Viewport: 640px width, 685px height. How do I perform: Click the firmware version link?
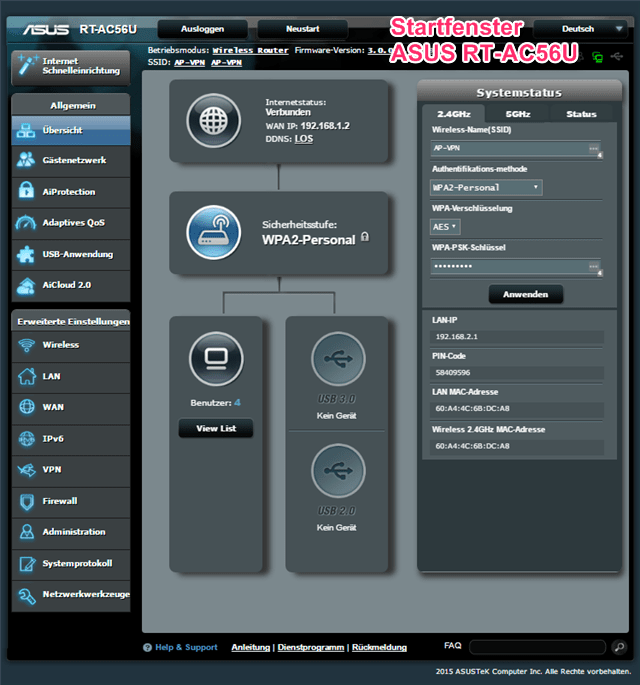click(x=379, y=50)
